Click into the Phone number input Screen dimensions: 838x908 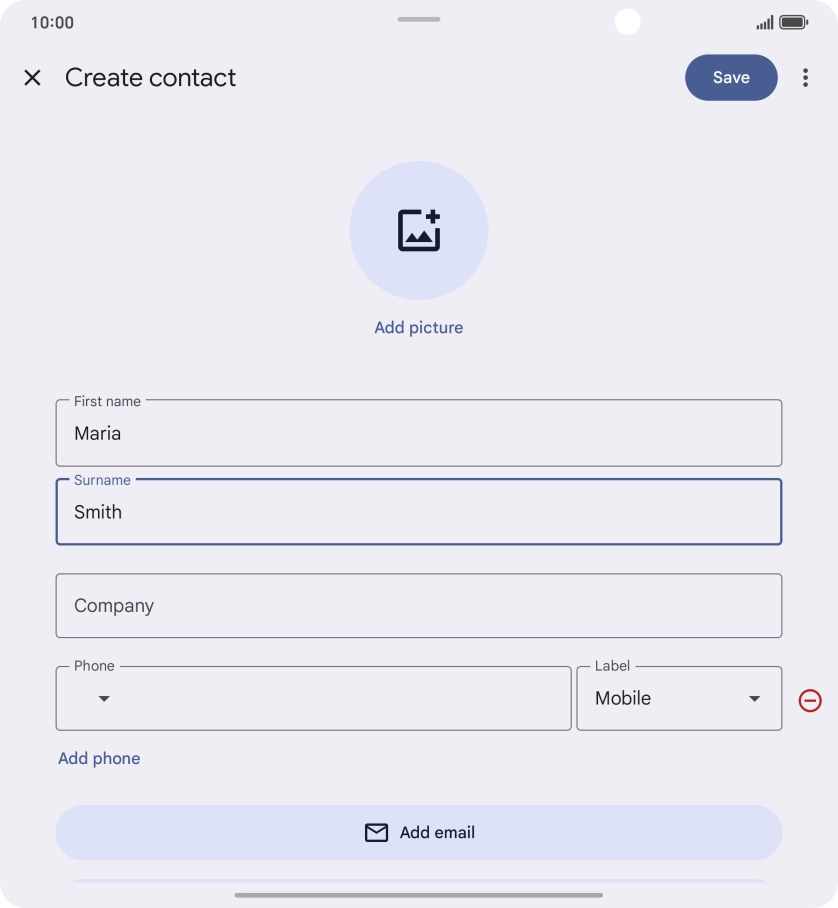click(x=340, y=699)
